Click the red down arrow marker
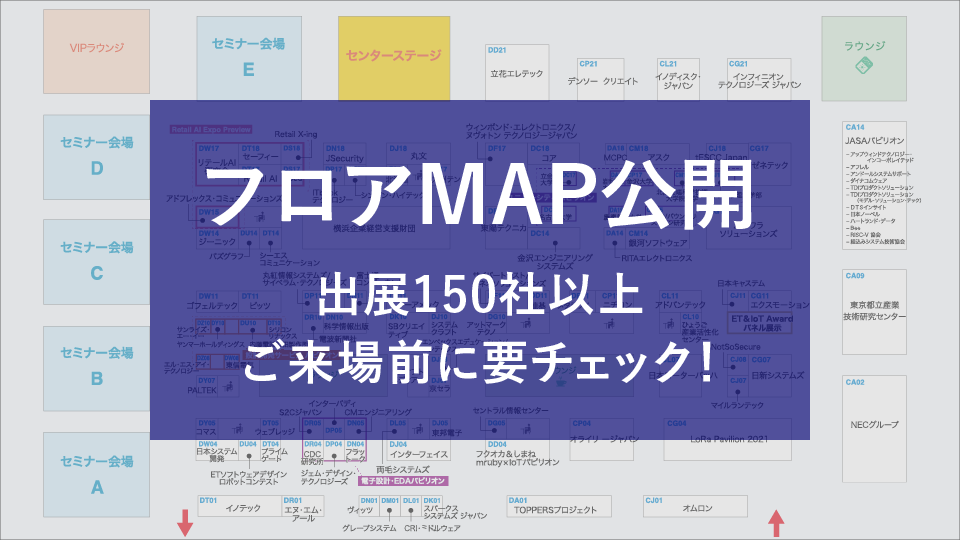This screenshot has width=960, height=540. coord(185,523)
